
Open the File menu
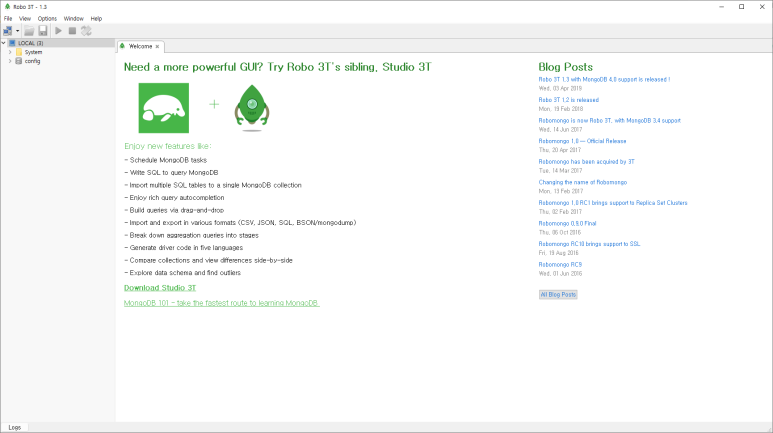pyautogui.click(x=8, y=19)
